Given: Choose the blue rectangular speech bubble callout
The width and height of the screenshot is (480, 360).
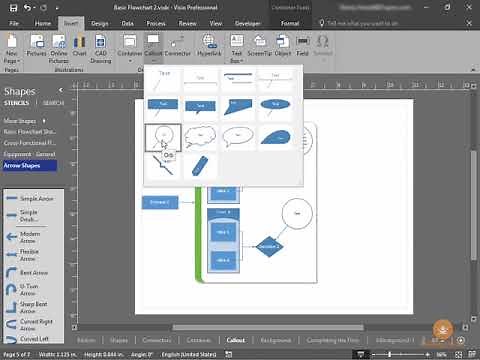Looking at the screenshot, I should (x=200, y=108).
